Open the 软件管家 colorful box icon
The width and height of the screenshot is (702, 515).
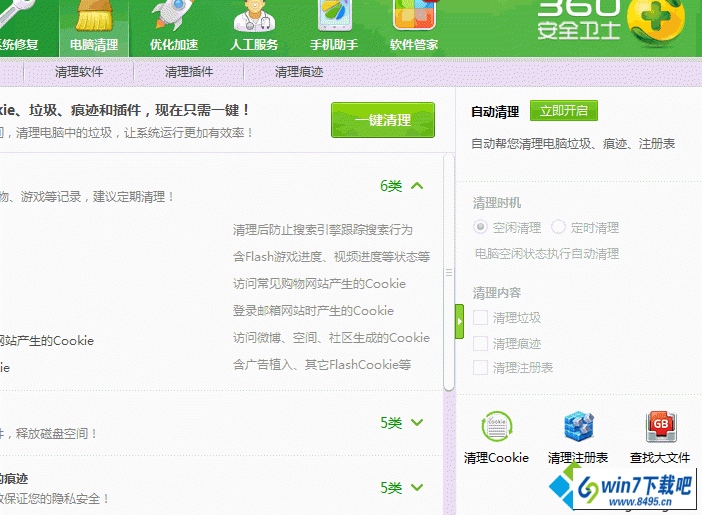click(414, 16)
